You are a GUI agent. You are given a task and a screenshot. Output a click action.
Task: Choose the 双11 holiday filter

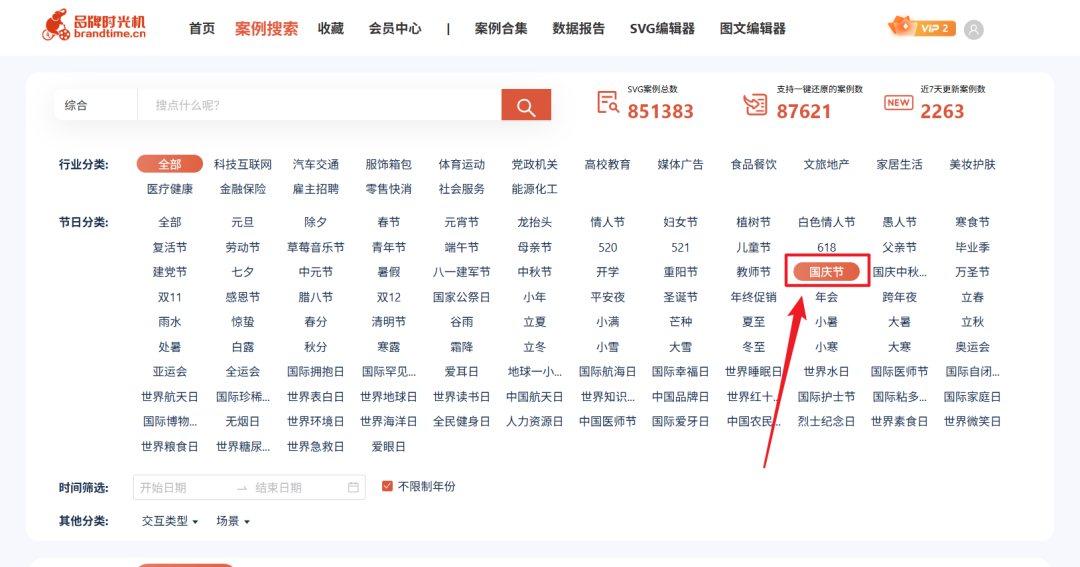click(x=169, y=297)
